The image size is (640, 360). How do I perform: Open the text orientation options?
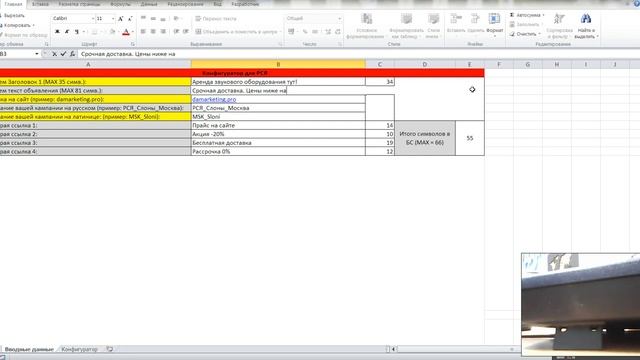177,18
